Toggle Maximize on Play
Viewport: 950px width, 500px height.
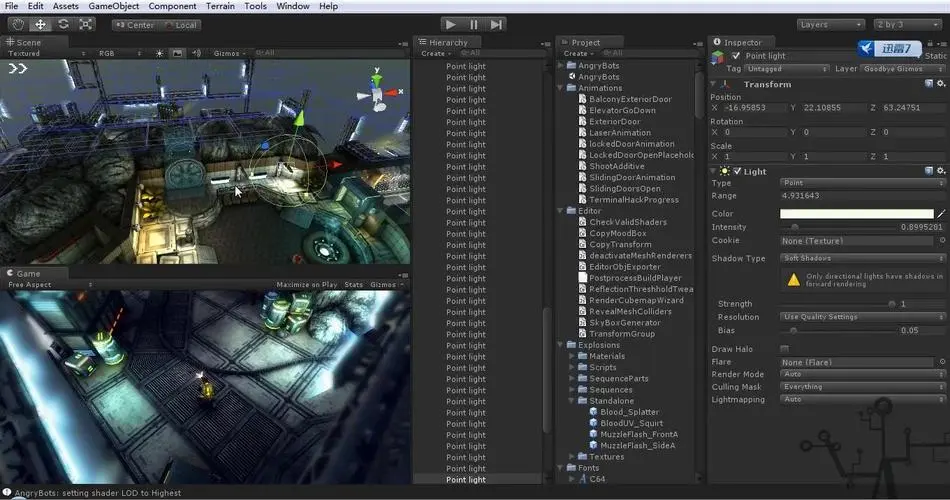coord(307,284)
